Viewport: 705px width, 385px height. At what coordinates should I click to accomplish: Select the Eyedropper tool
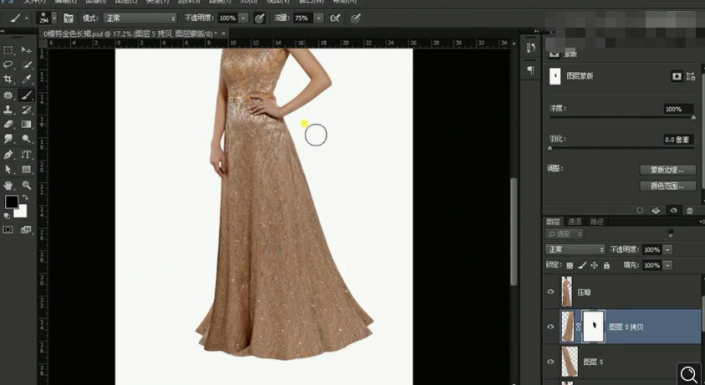coord(27,79)
